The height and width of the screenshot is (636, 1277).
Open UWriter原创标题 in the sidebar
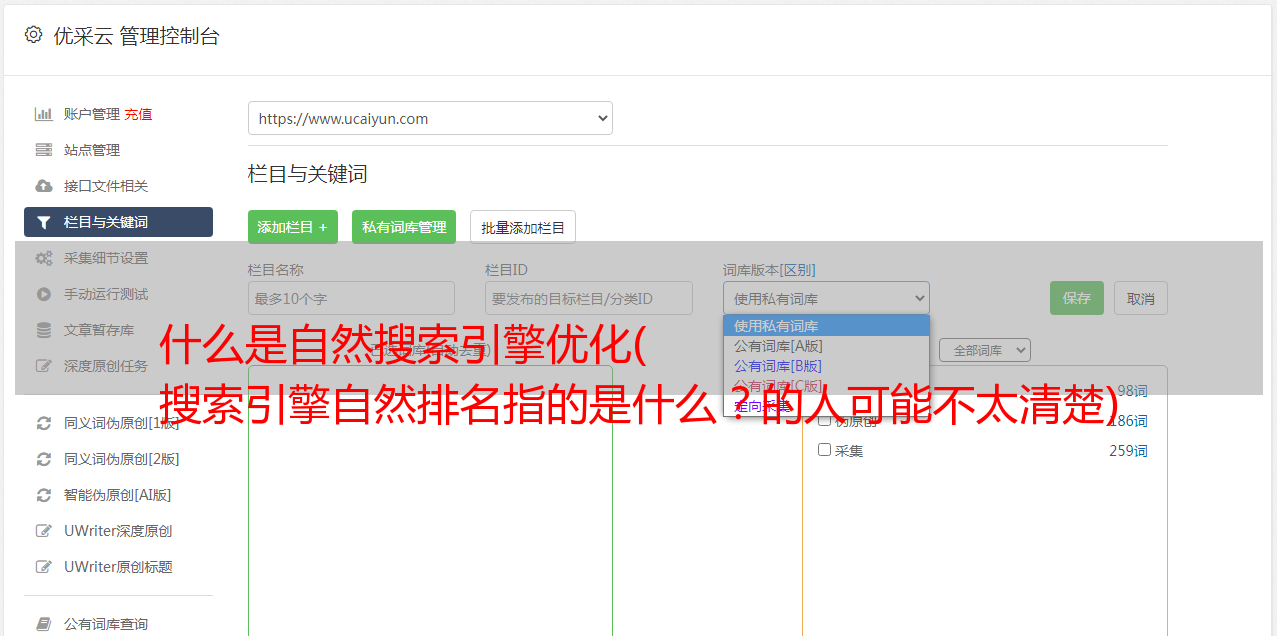point(118,567)
